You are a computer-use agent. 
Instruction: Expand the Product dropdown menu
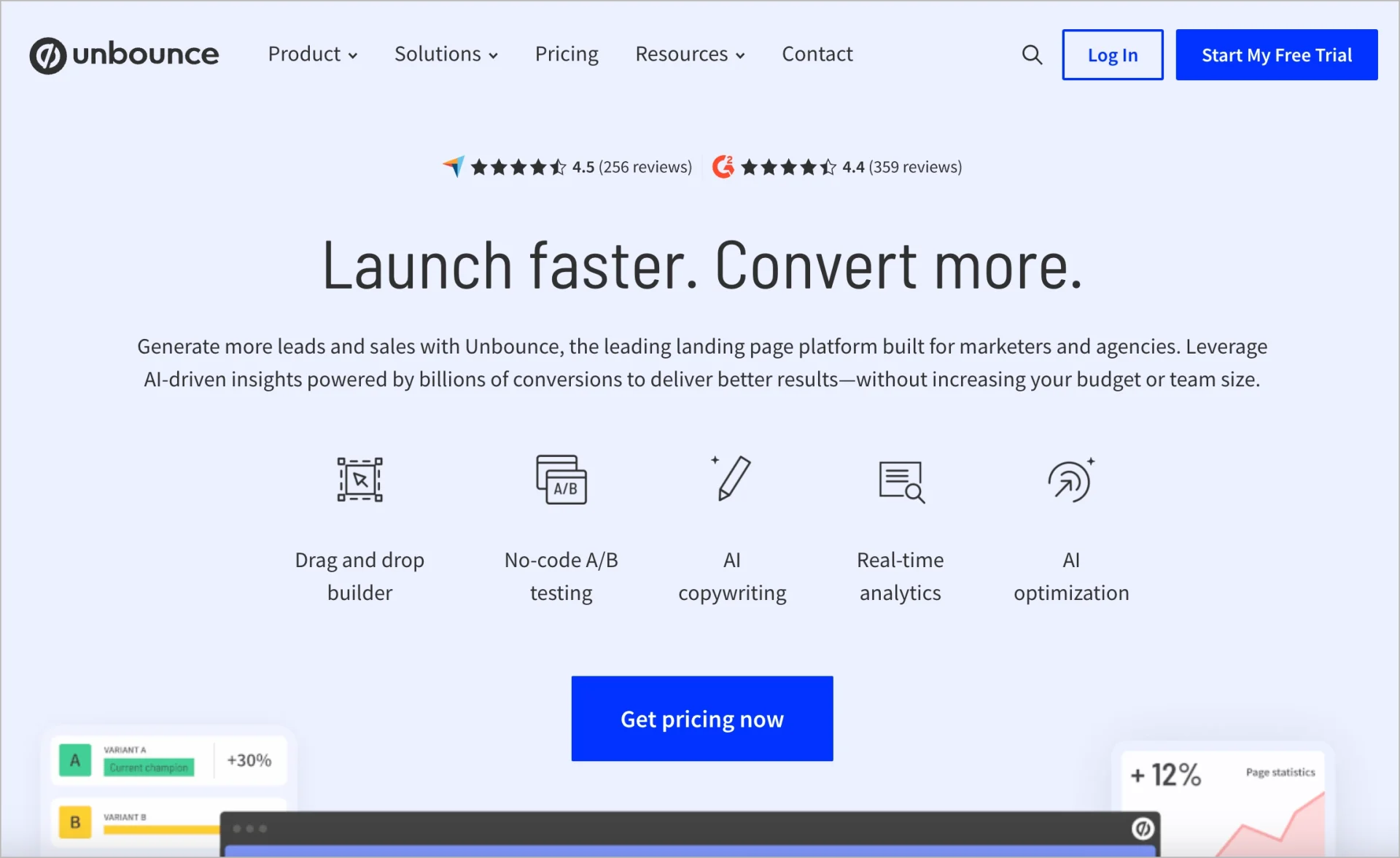pos(312,54)
